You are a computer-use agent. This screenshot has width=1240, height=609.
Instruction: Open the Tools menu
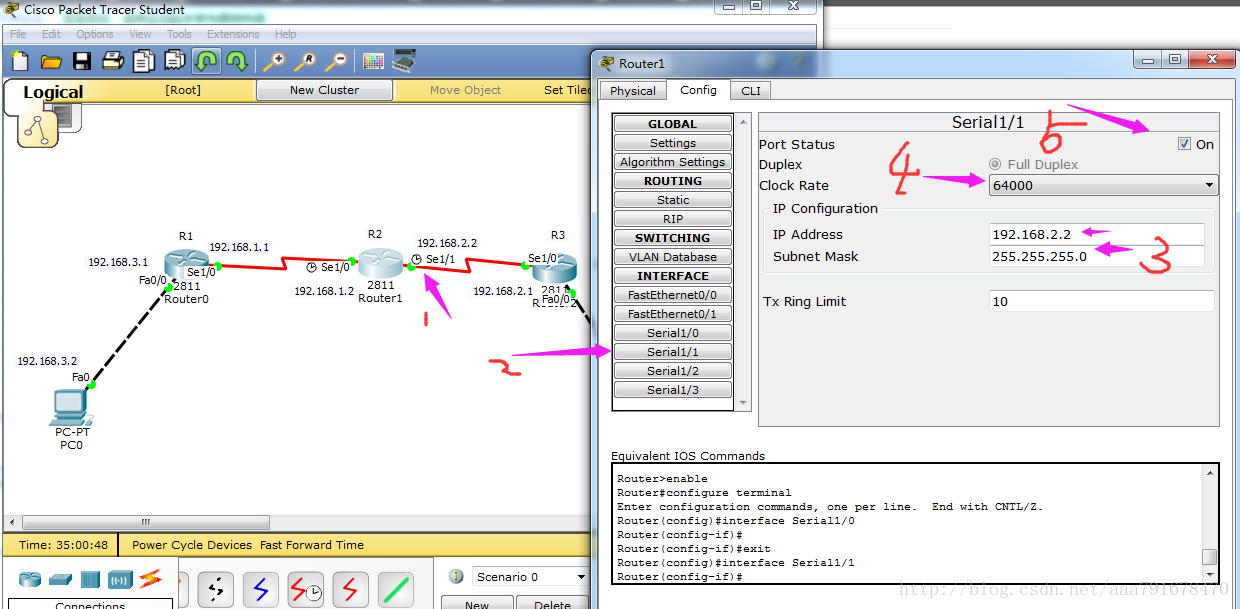pos(179,34)
